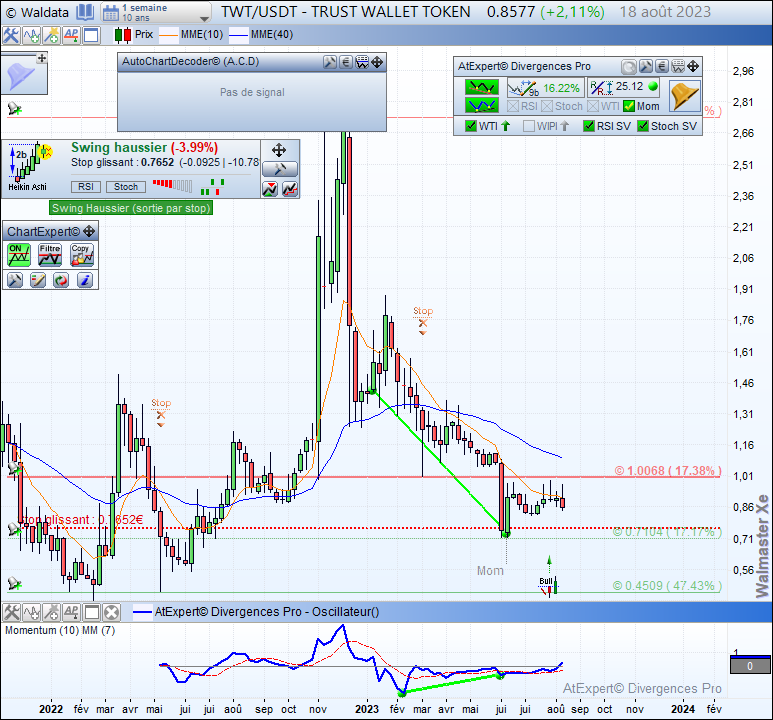Add an indicator with the curve-plus icon
Viewport: 773px width, 720px height.
(x=32, y=35)
